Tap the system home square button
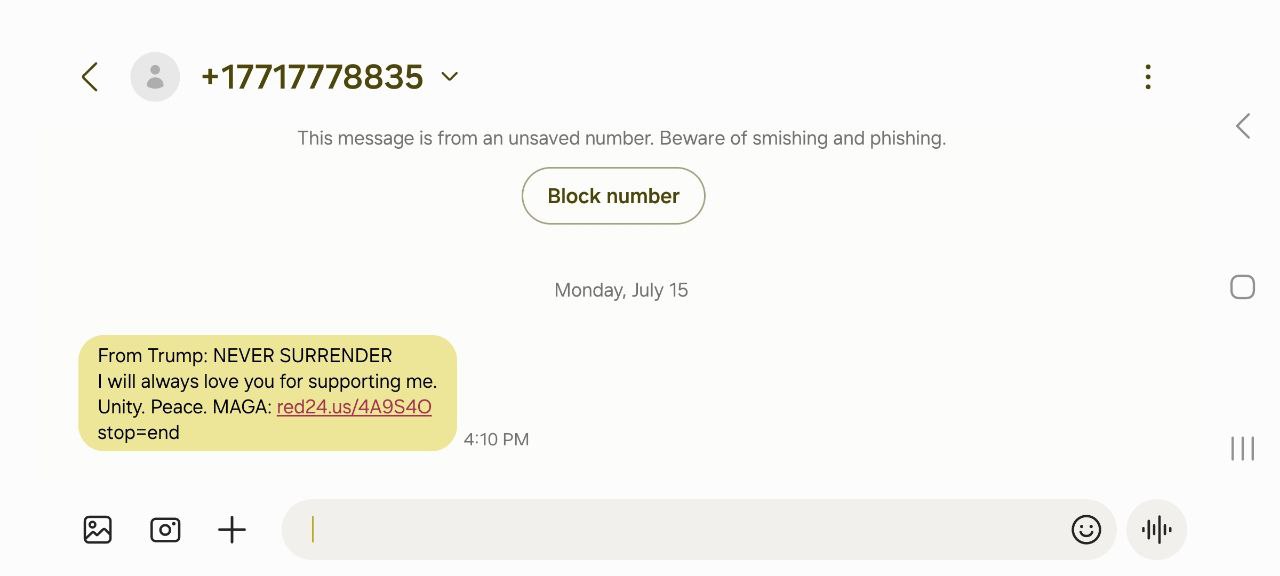The width and height of the screenshot is (1280, 576). click(x=1242, y=287)
